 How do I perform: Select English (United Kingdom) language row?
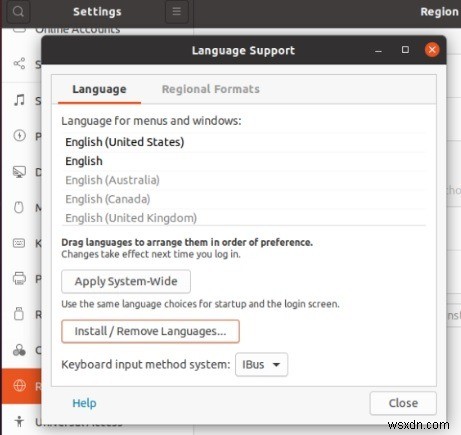tap(244, 217)
